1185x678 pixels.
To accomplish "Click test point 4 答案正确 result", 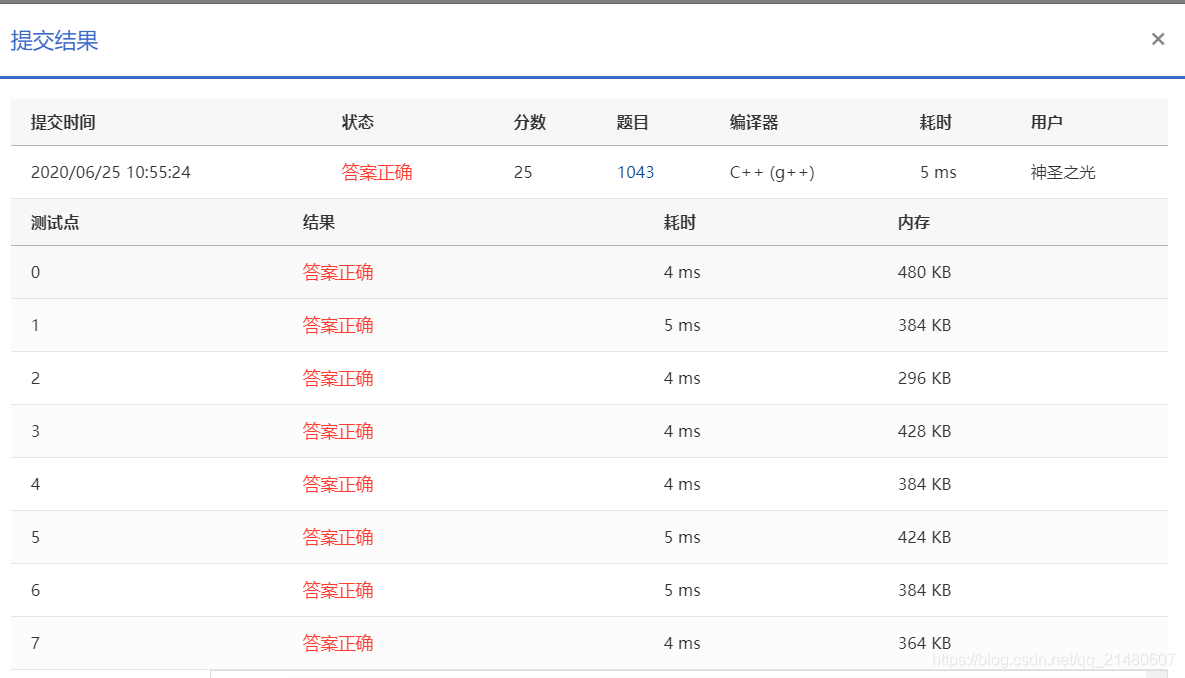I will (x=338, y=484).
